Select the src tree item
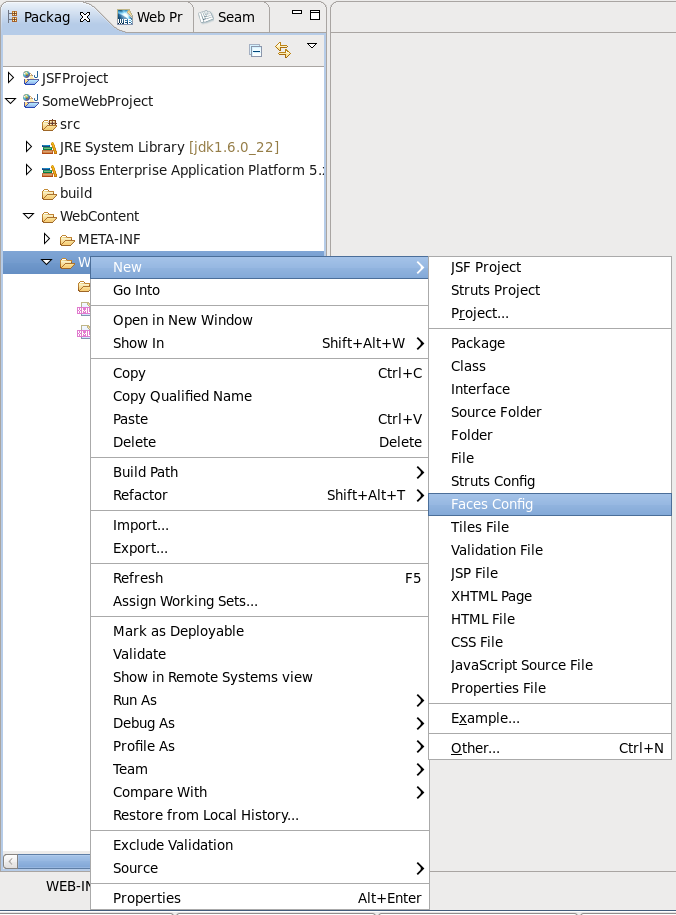 [69, 124]
